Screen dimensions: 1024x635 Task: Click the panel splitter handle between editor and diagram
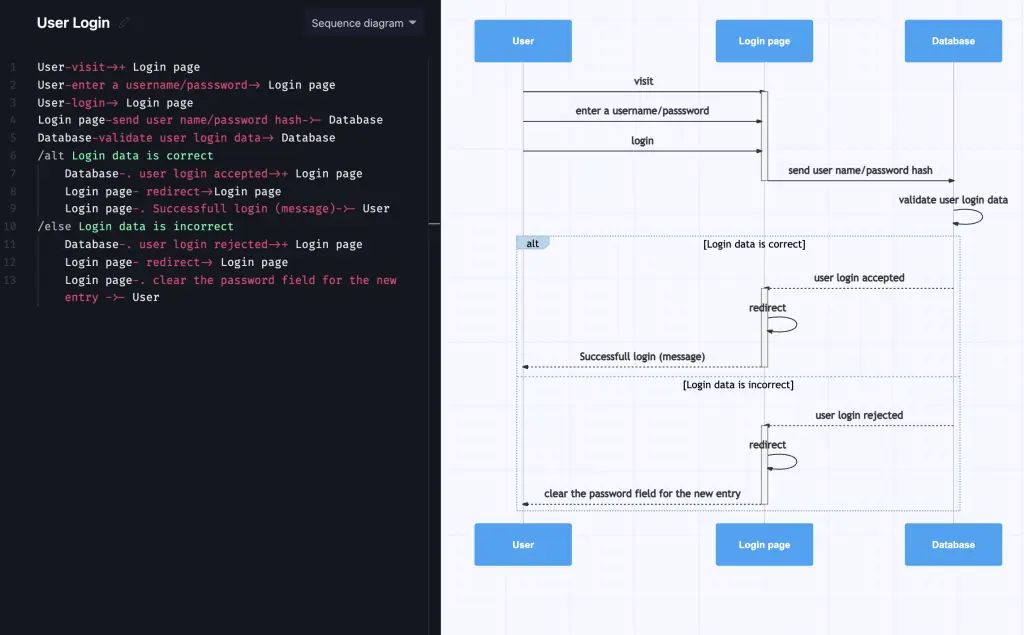tap(434, 224)
